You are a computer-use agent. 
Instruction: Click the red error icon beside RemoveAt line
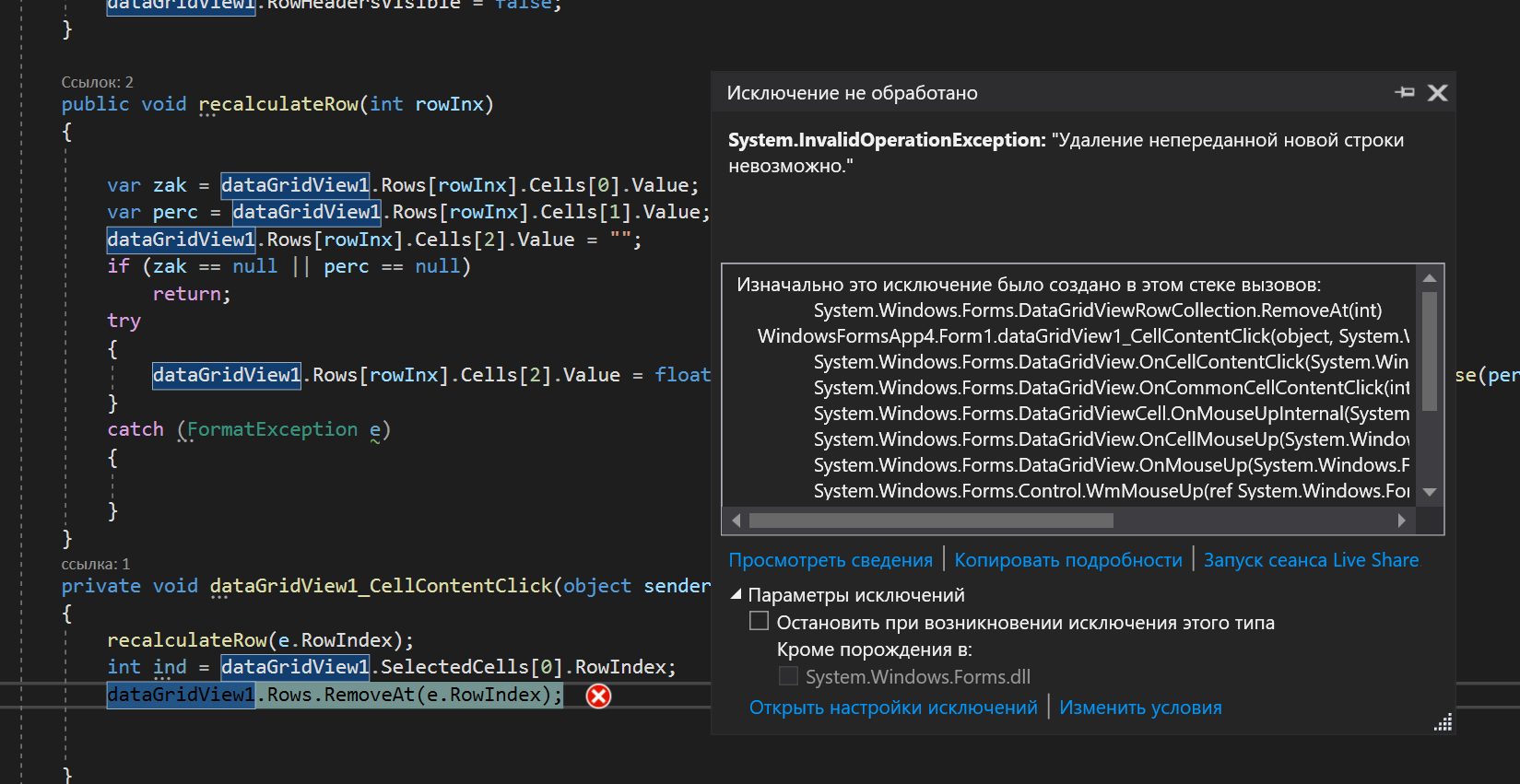click(598, 696)
